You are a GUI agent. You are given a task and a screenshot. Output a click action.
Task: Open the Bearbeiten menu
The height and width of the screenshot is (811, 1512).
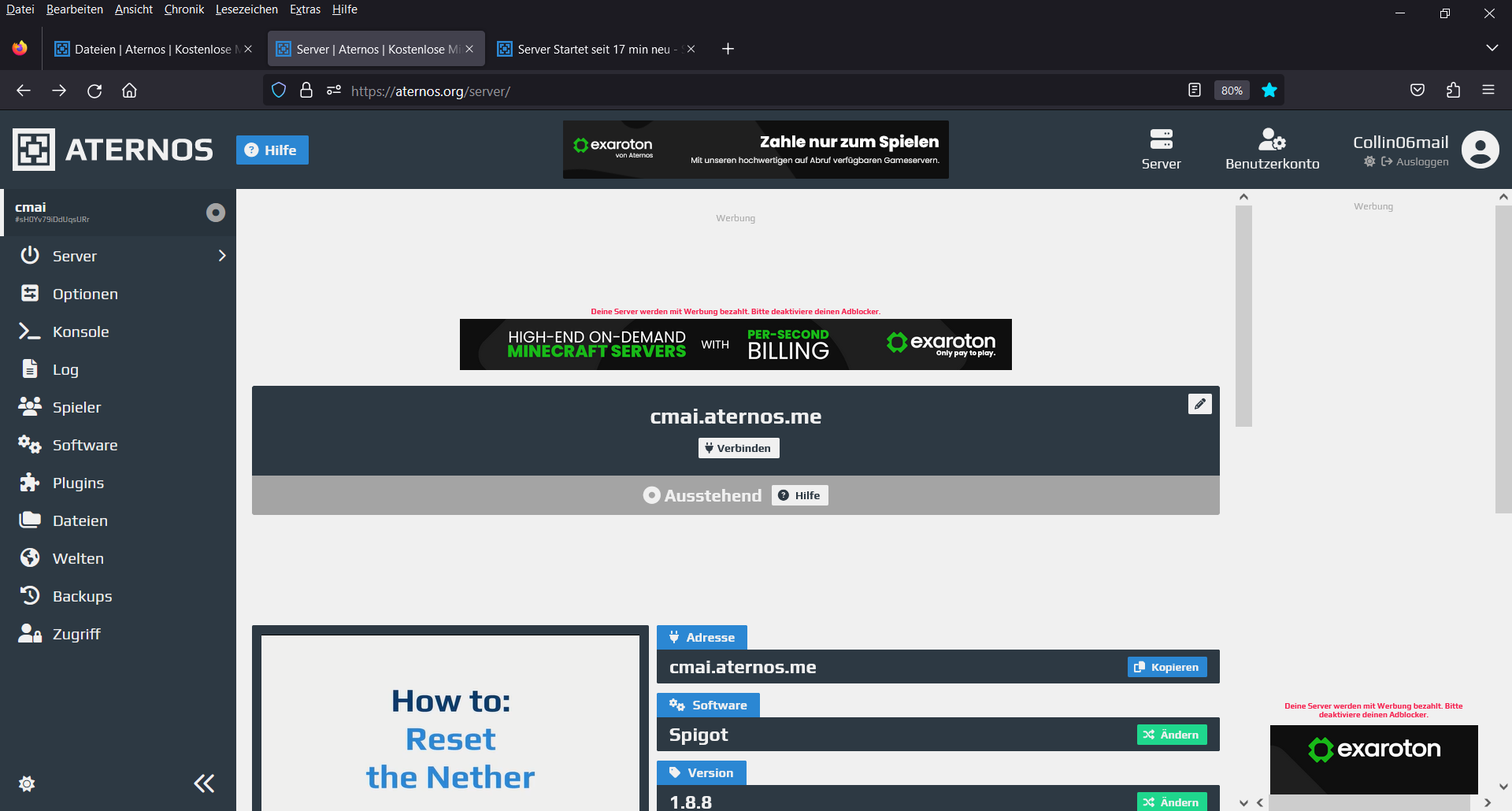click(x=75, y=9)
